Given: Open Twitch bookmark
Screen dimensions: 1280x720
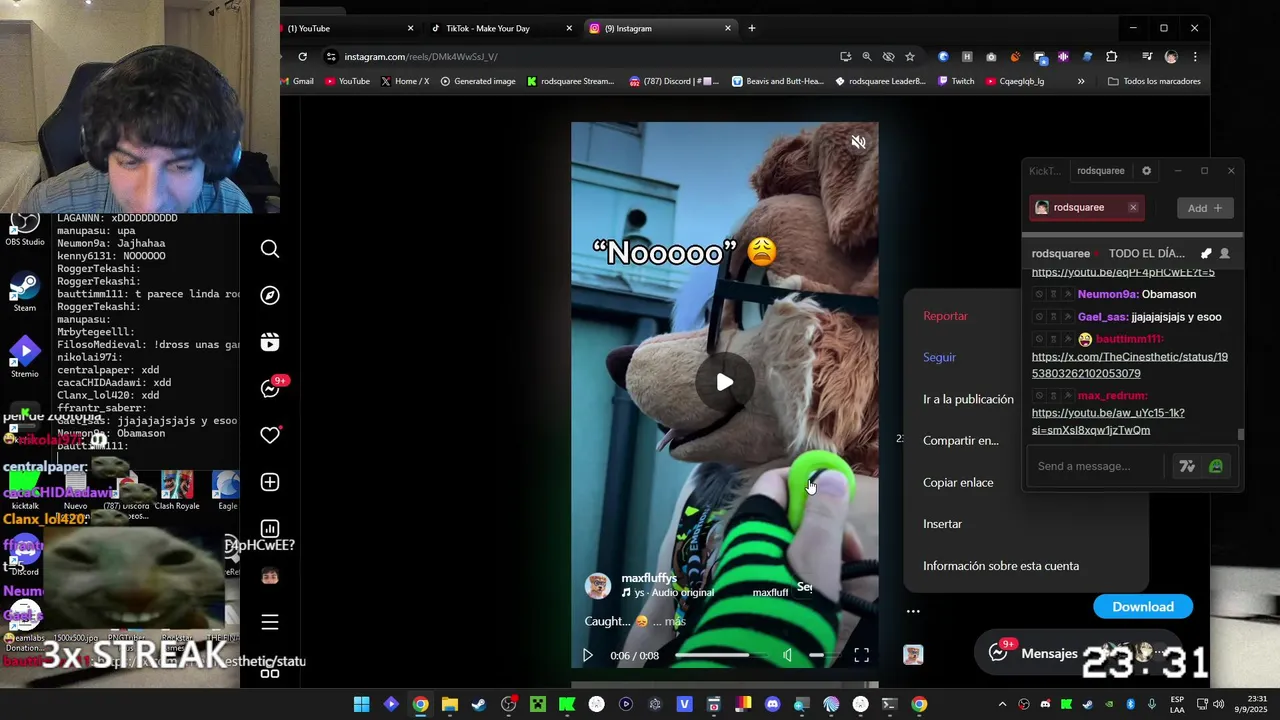Looking at the screenshot, I should (x=956, y=81).
